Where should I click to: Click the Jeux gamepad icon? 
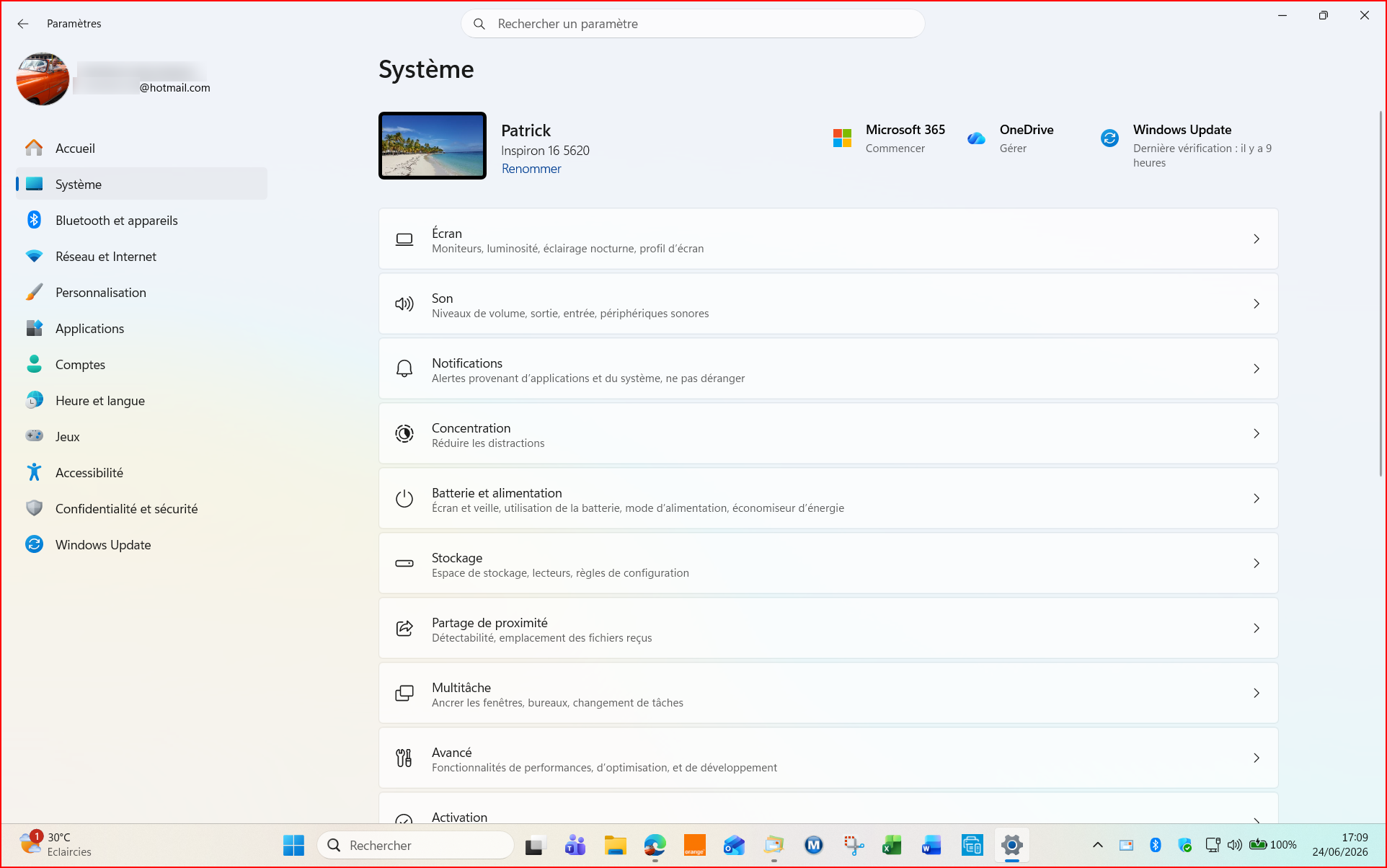(x=34, y=436)
